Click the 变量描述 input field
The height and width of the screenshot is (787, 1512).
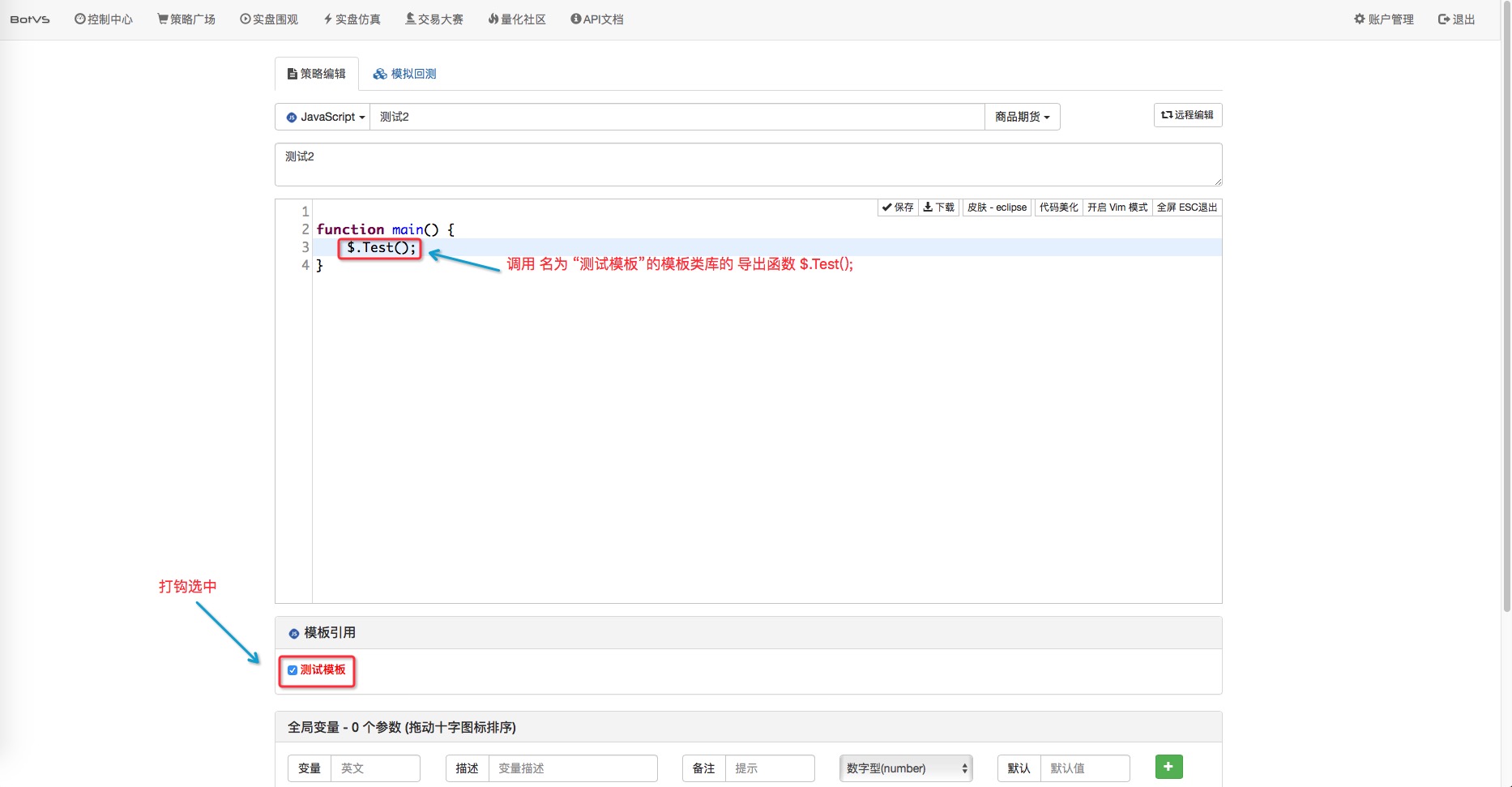(x=573, y=768)
